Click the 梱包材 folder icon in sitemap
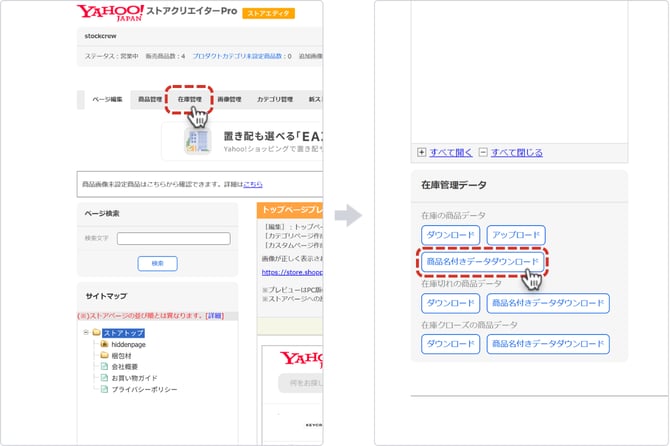This screenshot has height=446, width=670. [103, 355]
